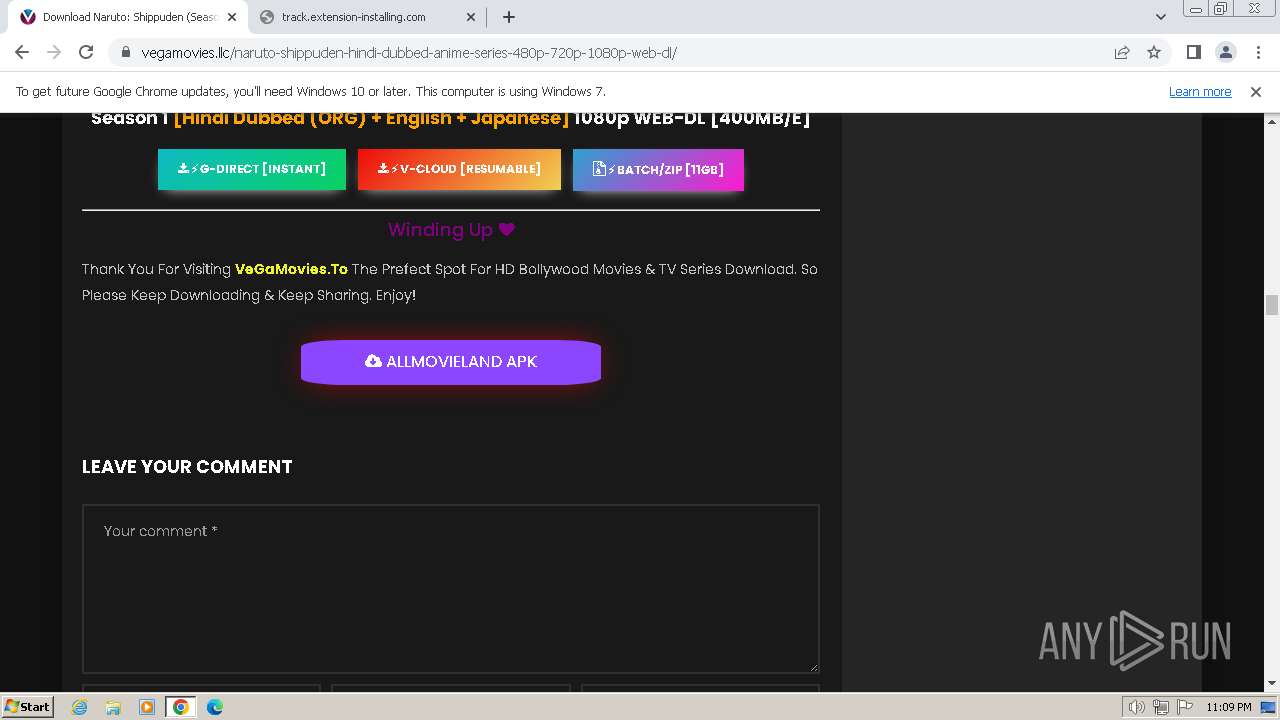Open Windows Explorer from the taskbar
Image resolution: width=1280 pixels, height=720 pixels.
[x=113, y=707]
